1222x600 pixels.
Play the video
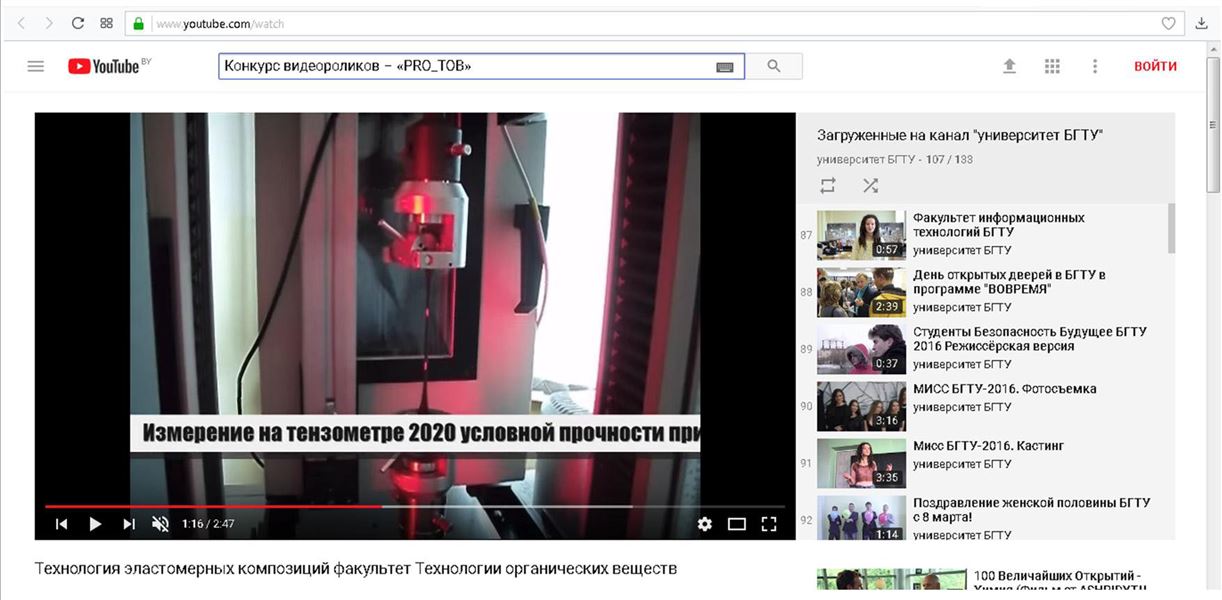[x=95, y=523]
